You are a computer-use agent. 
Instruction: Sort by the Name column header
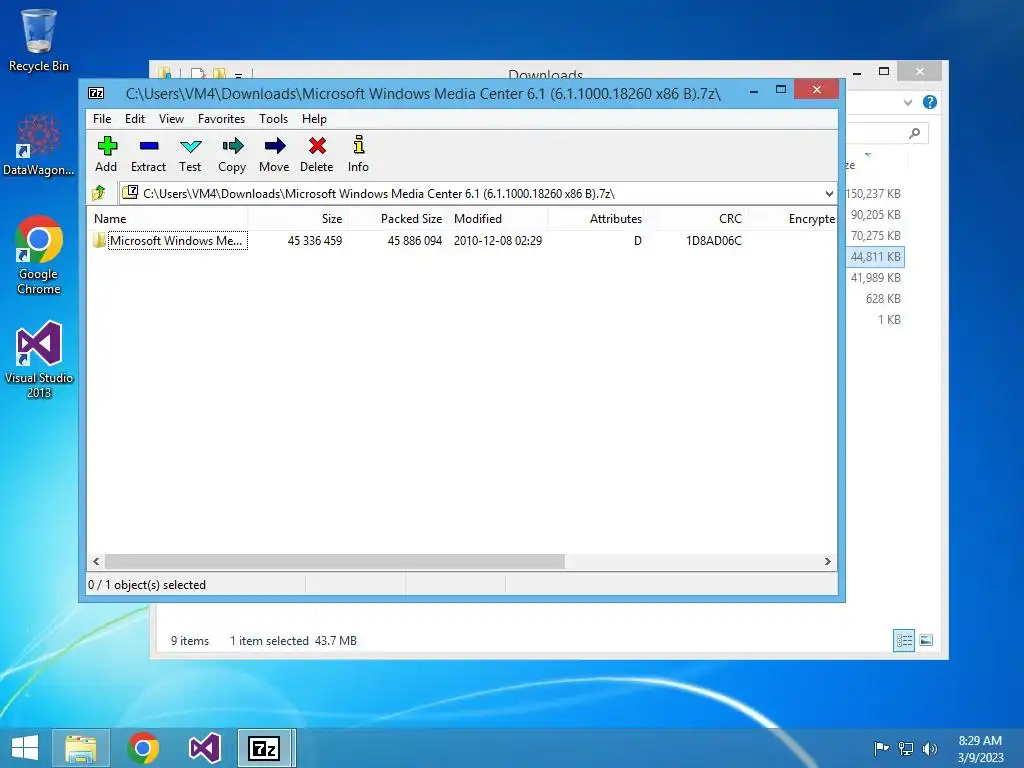click(x=167, y=219)
